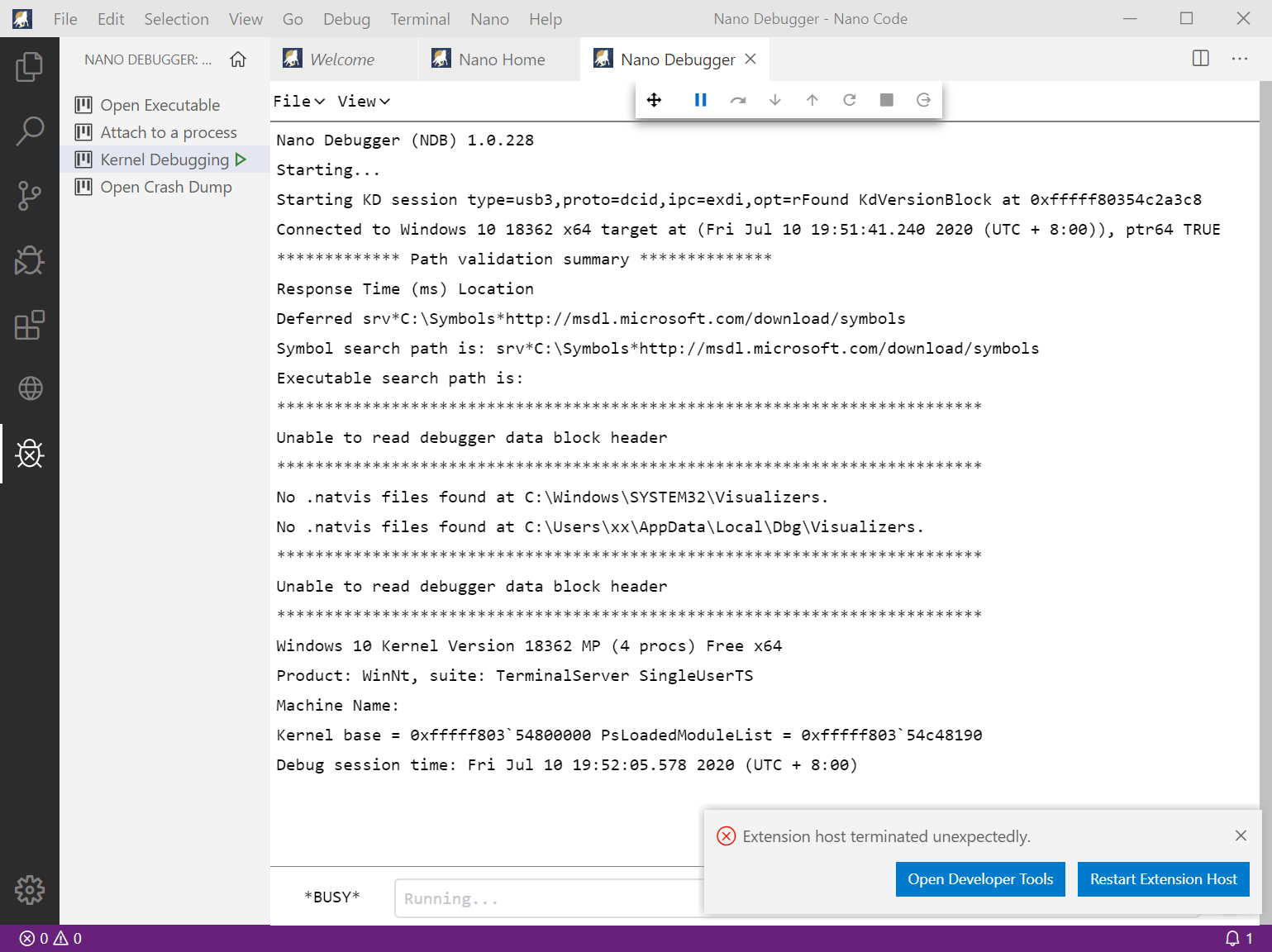Click the notification bell in status bar
Image resolution: width=1272 pixels, height=952 pixels.
pos(1238,939)
